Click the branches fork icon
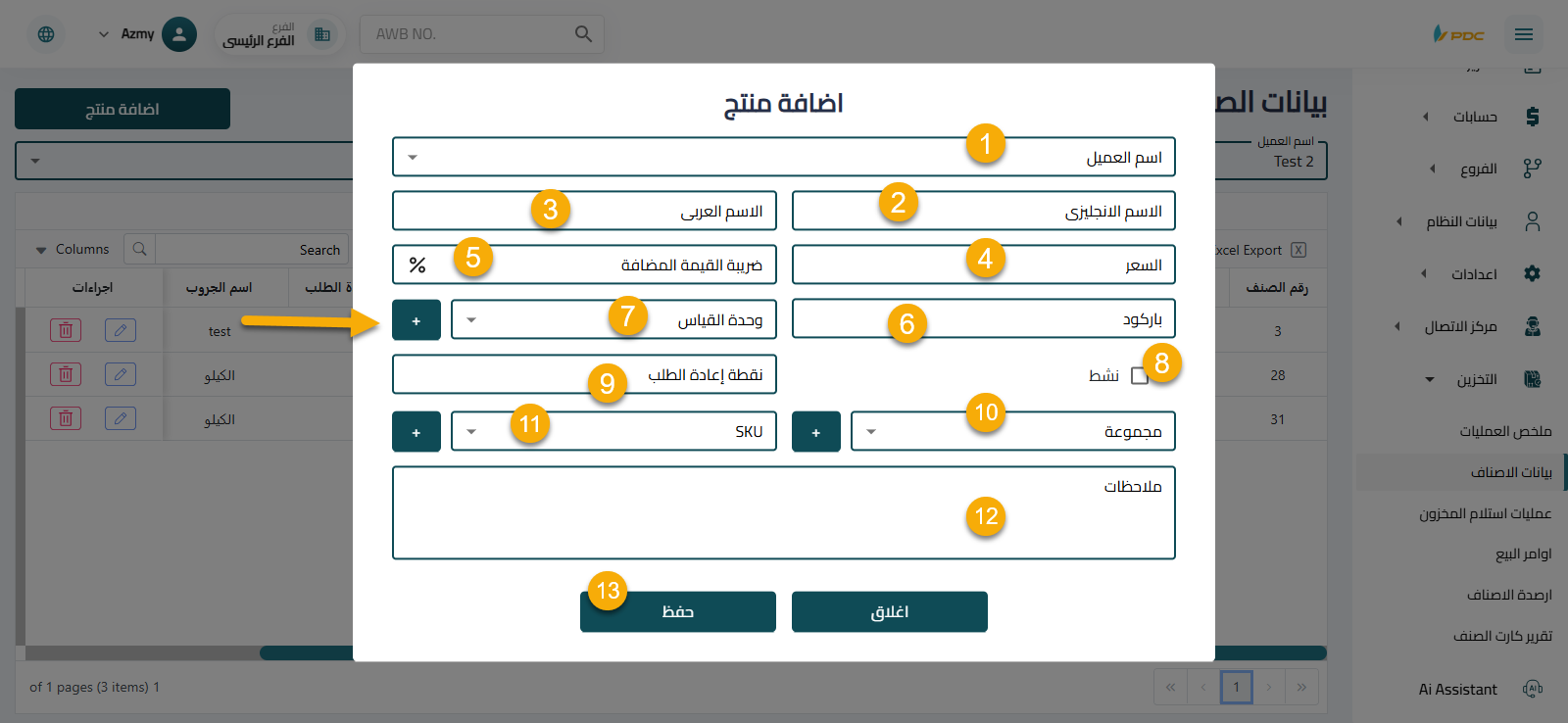 (x=1533, y=169)
